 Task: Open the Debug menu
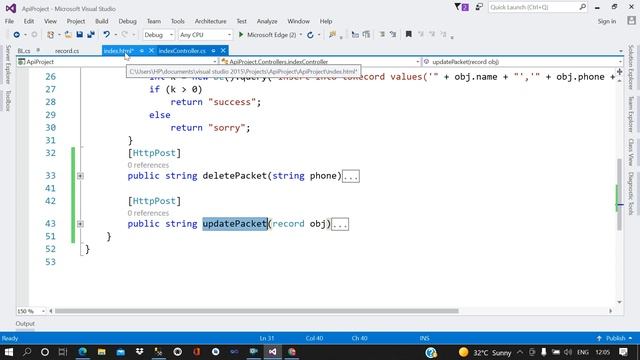127,21
